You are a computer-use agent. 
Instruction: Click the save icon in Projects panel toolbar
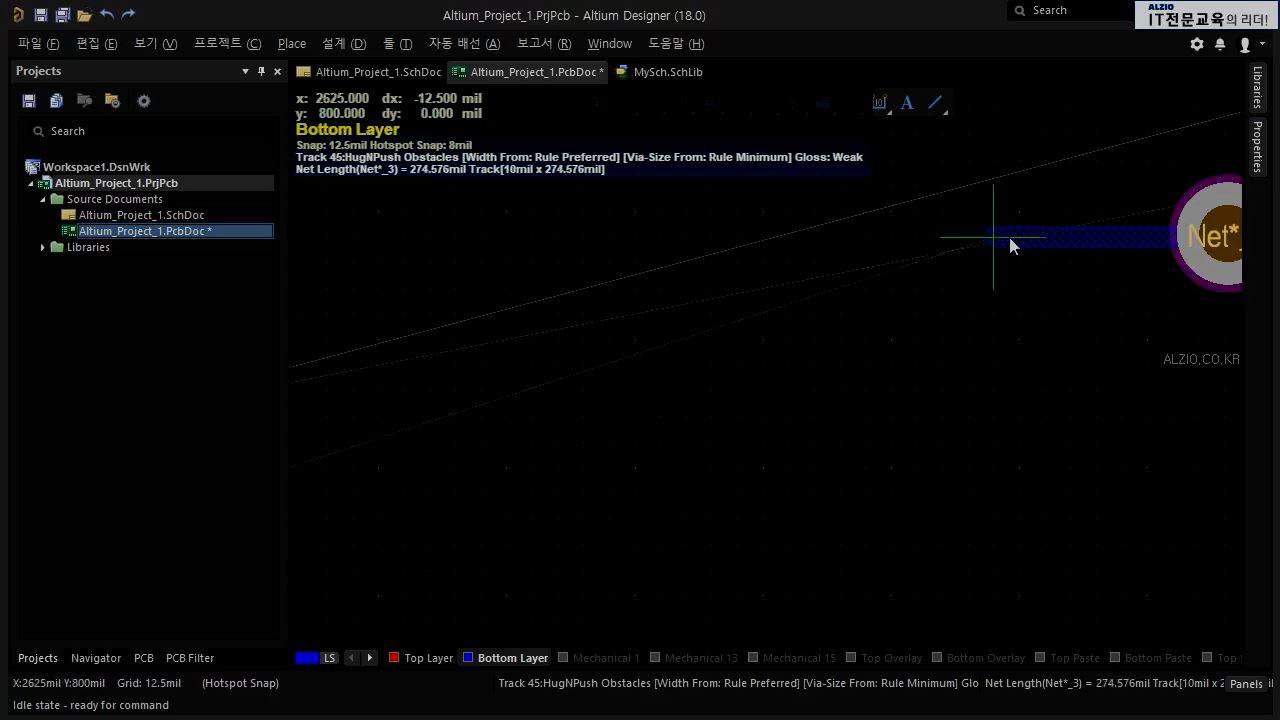point(29,101)
